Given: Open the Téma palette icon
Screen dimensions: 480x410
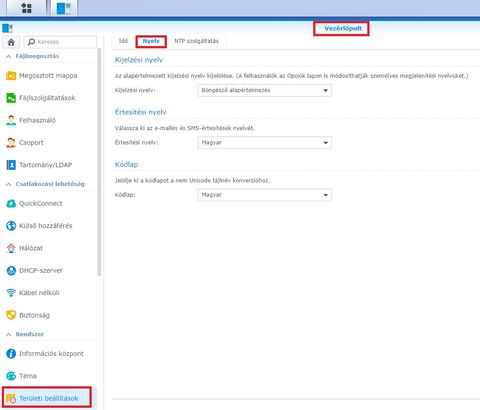Looking at the screenshot, I should pos(11,376).
